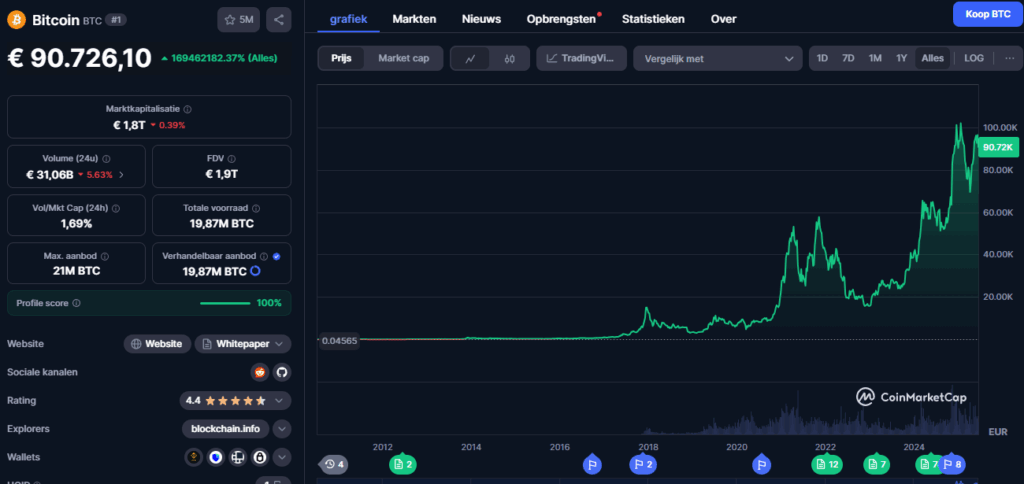Click the blue flag marker labeled 2
1024x484 pixels.
(642, 464)
